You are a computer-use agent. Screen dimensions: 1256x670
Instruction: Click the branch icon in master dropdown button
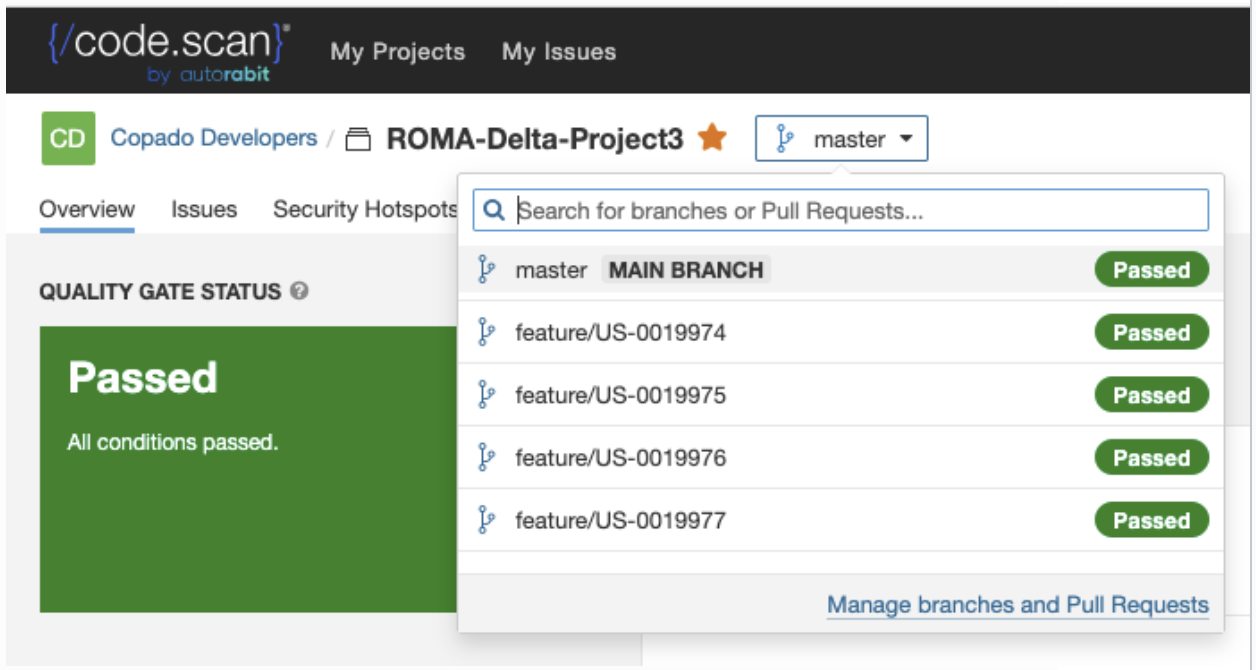click(785, 139)
